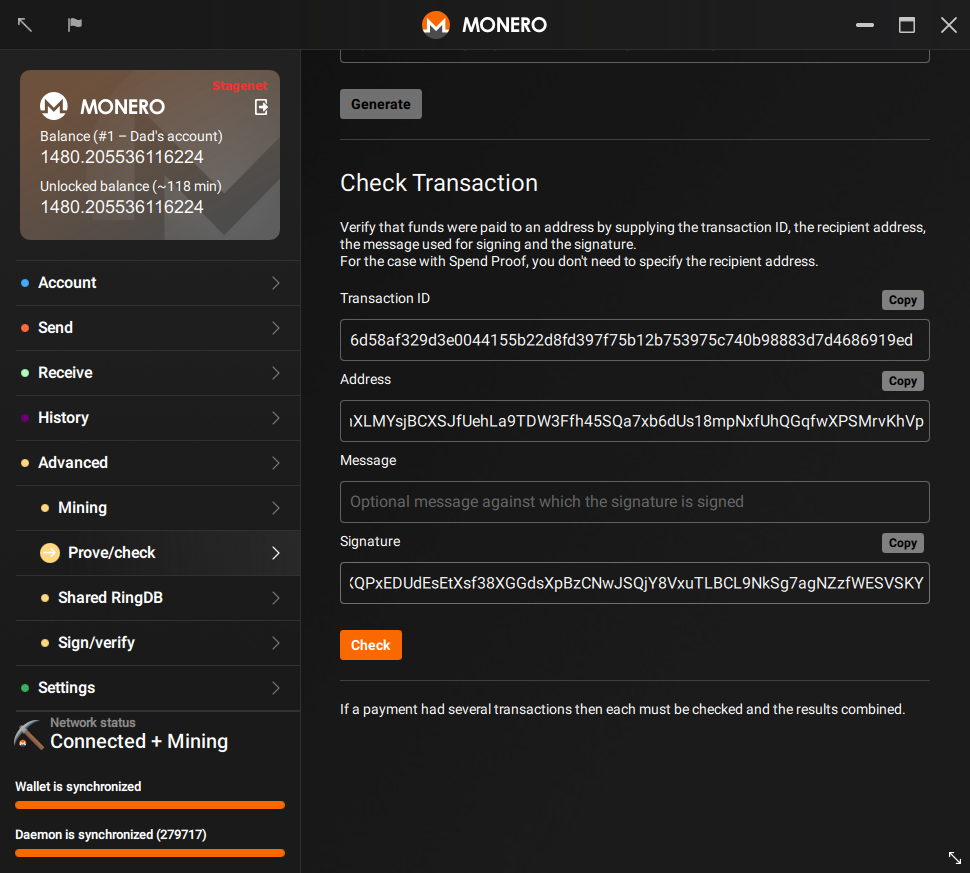This screenshot has width=970, height=873.
Task: Click the Prove/check orange arrow icon
Action: pos(50,553)
